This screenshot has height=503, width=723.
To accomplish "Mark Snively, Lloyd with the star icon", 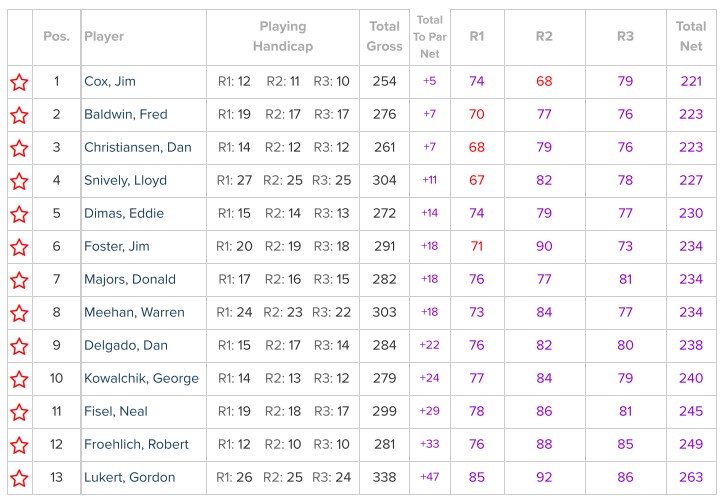I will coord(19,181).
